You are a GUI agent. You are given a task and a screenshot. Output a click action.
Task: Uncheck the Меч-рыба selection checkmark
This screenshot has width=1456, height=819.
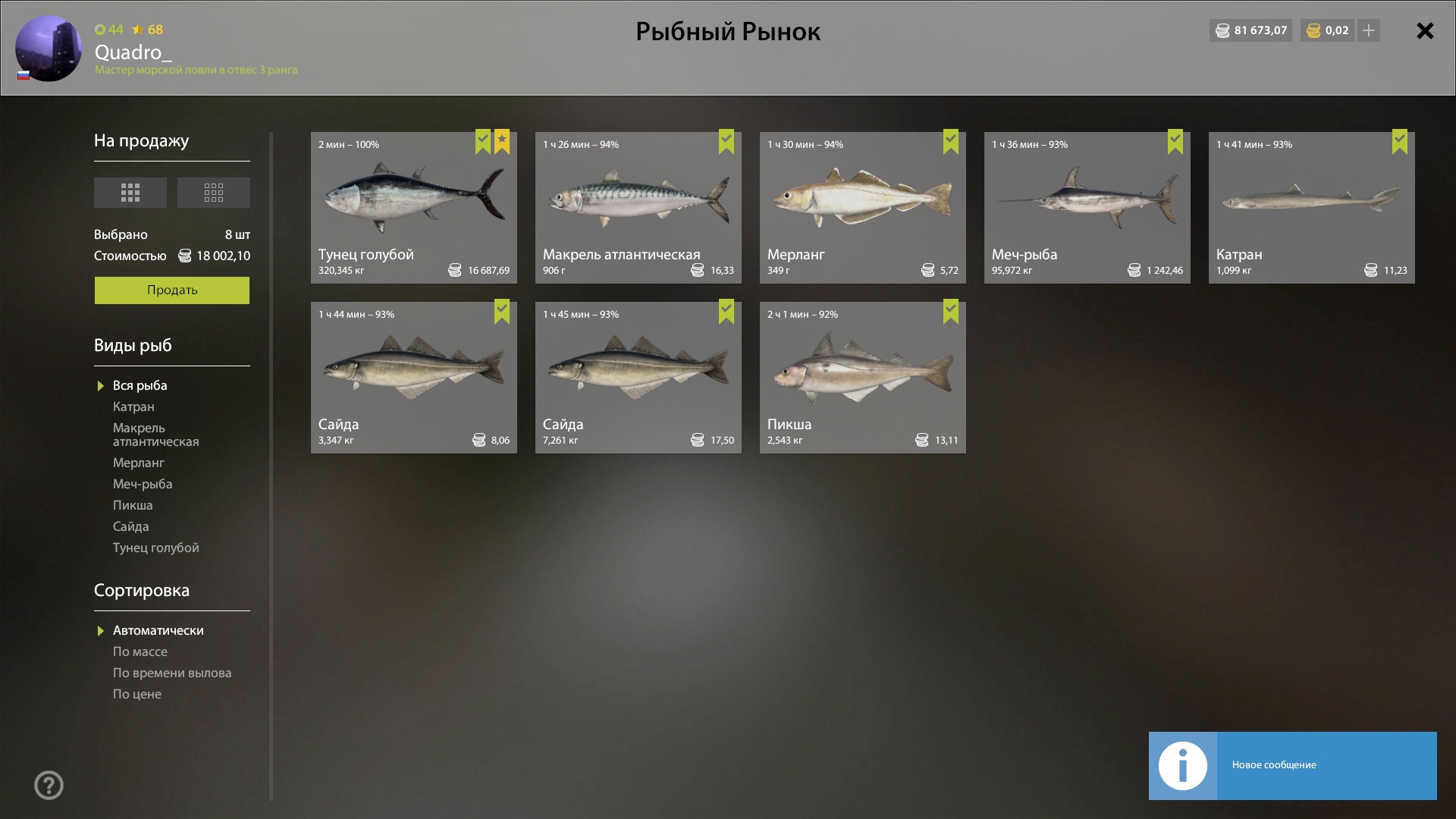coord(1175,142)
